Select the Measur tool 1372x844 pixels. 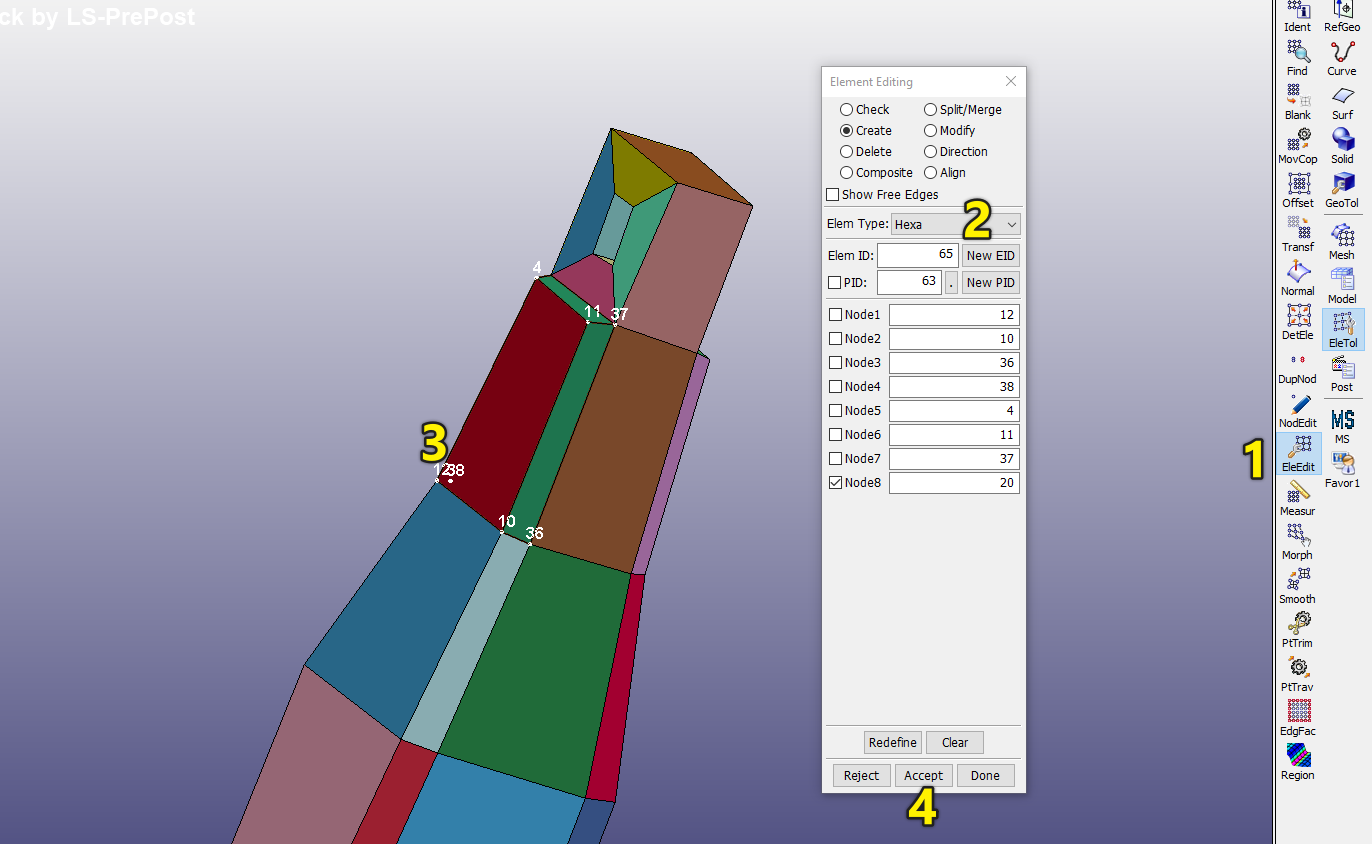(x=1298, y=498)
